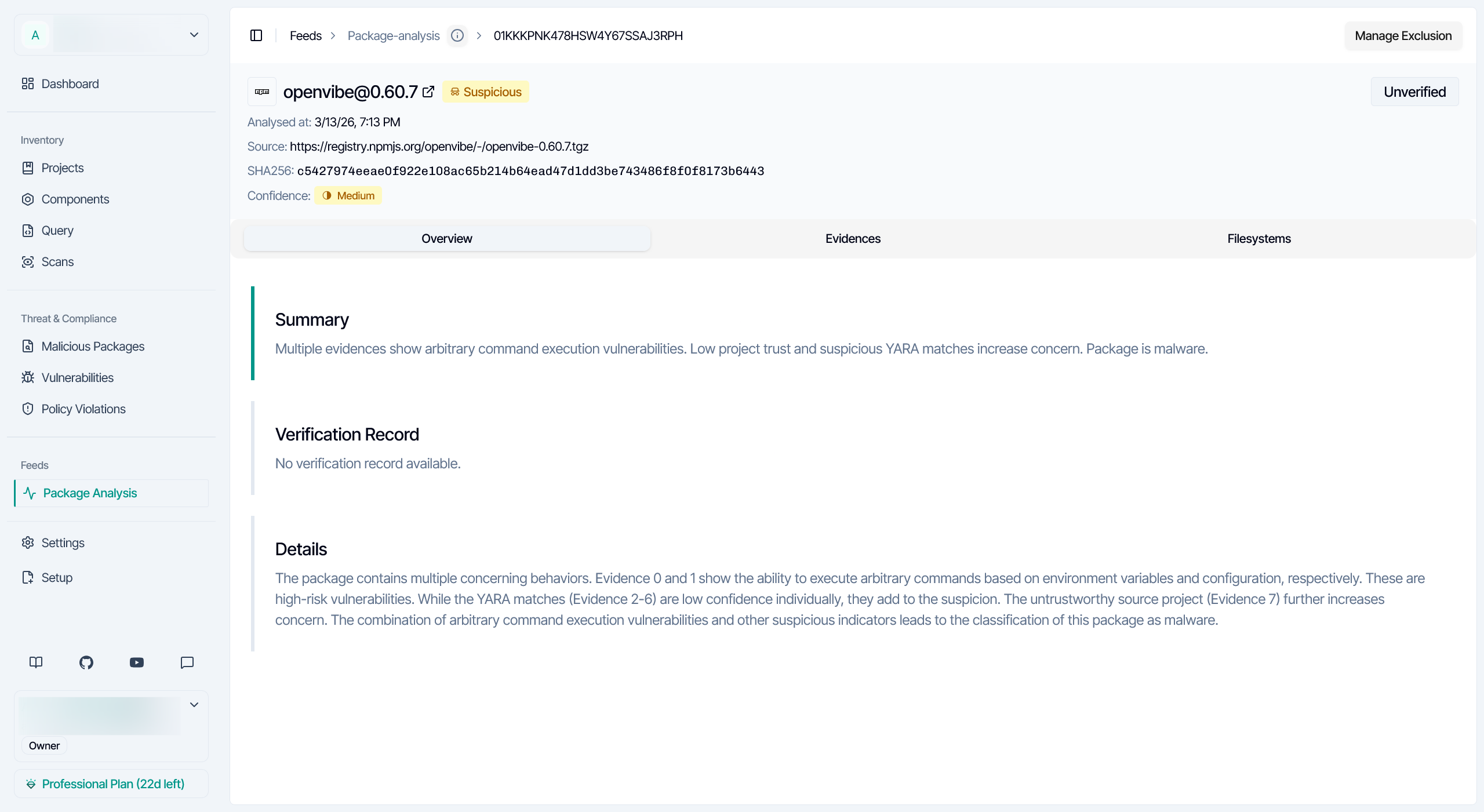Open the Vulnerabilities page

77,377
